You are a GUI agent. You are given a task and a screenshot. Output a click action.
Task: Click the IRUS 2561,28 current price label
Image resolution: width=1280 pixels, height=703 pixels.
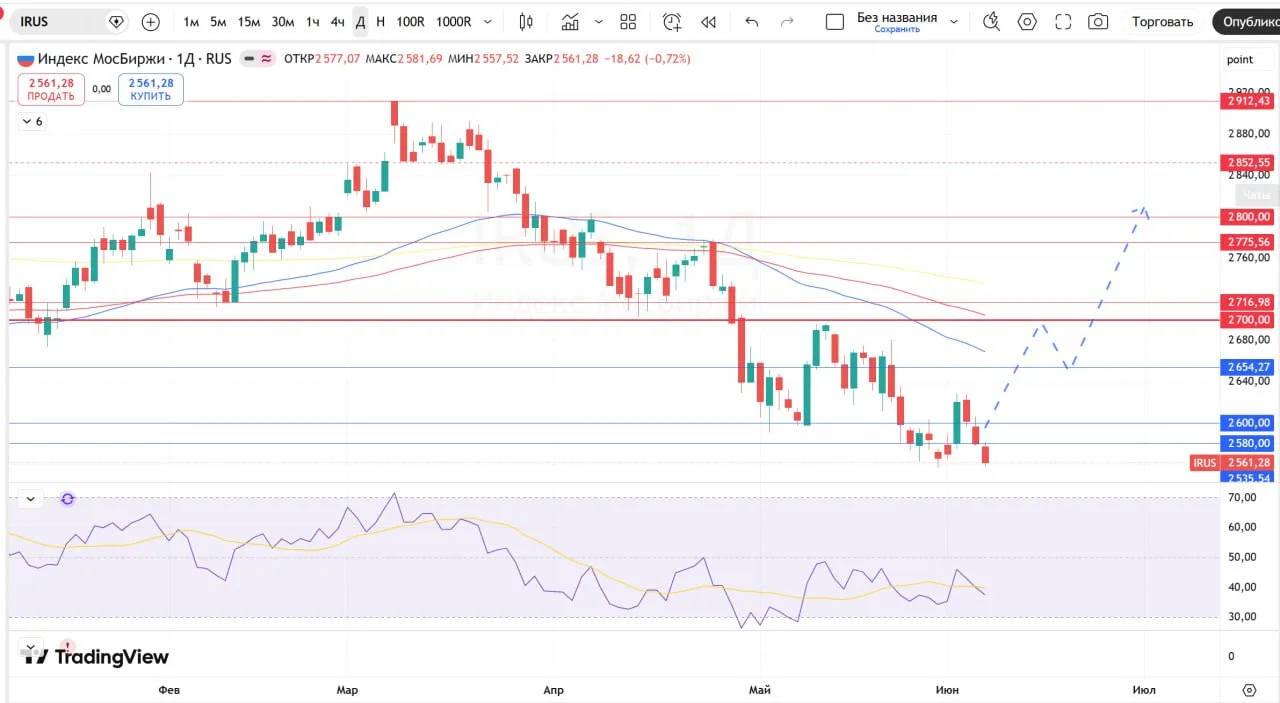coord(1232,463)
